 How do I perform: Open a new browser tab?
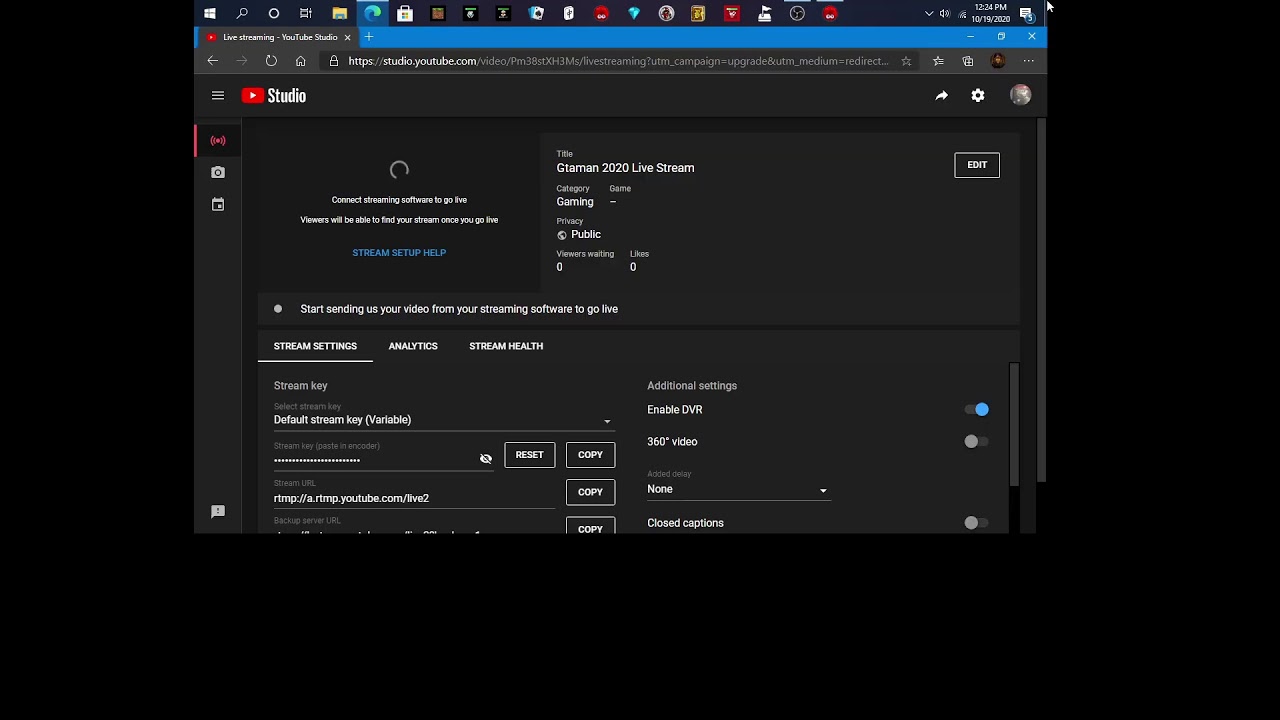[x=368, y=37]
